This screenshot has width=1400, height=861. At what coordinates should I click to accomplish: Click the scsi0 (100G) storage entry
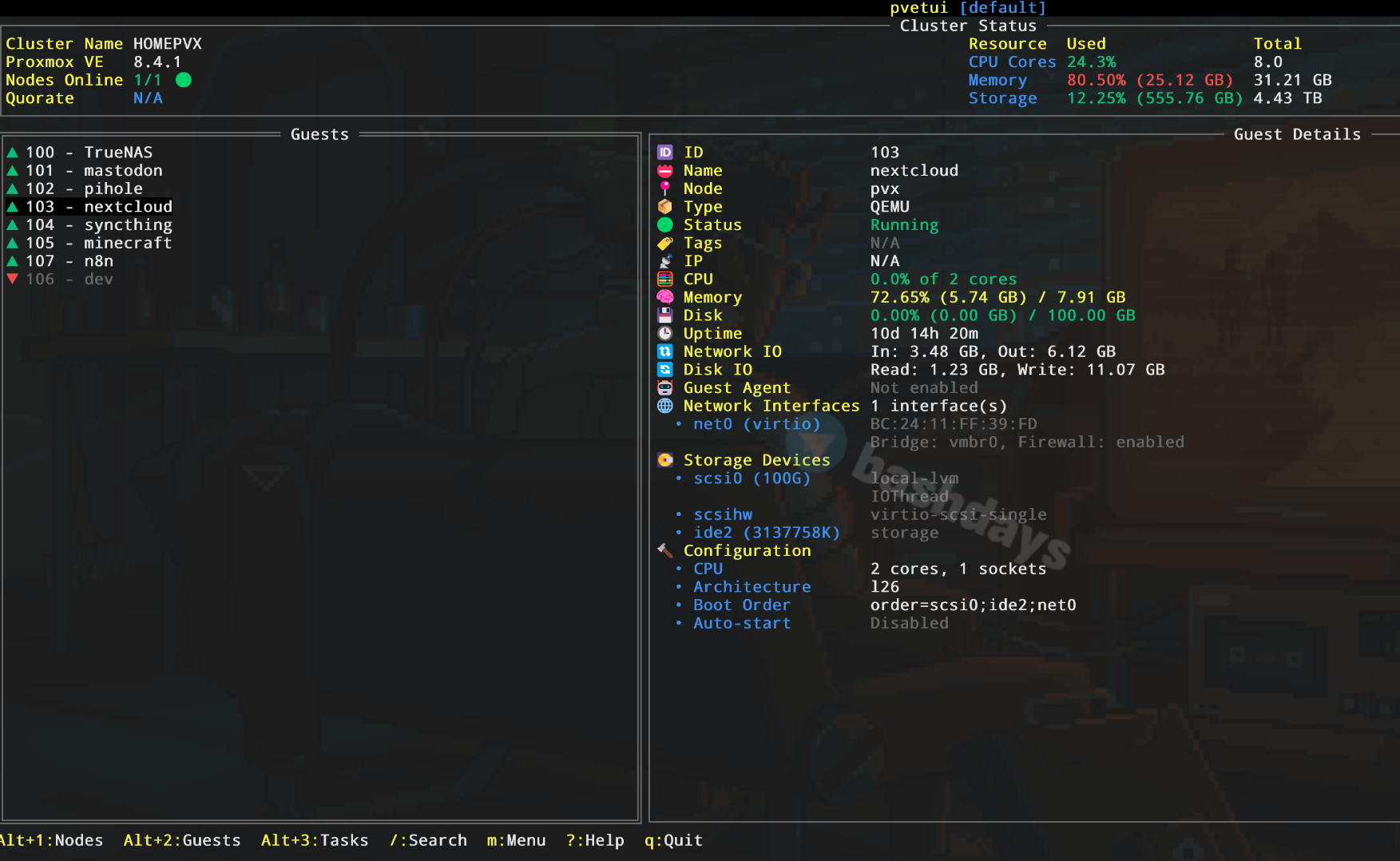[751, 478]
